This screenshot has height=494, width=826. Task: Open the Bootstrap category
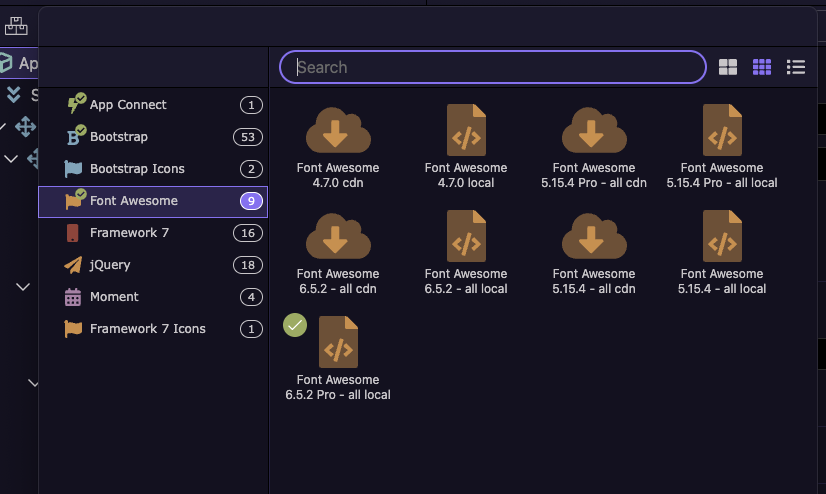click(153, 137)
